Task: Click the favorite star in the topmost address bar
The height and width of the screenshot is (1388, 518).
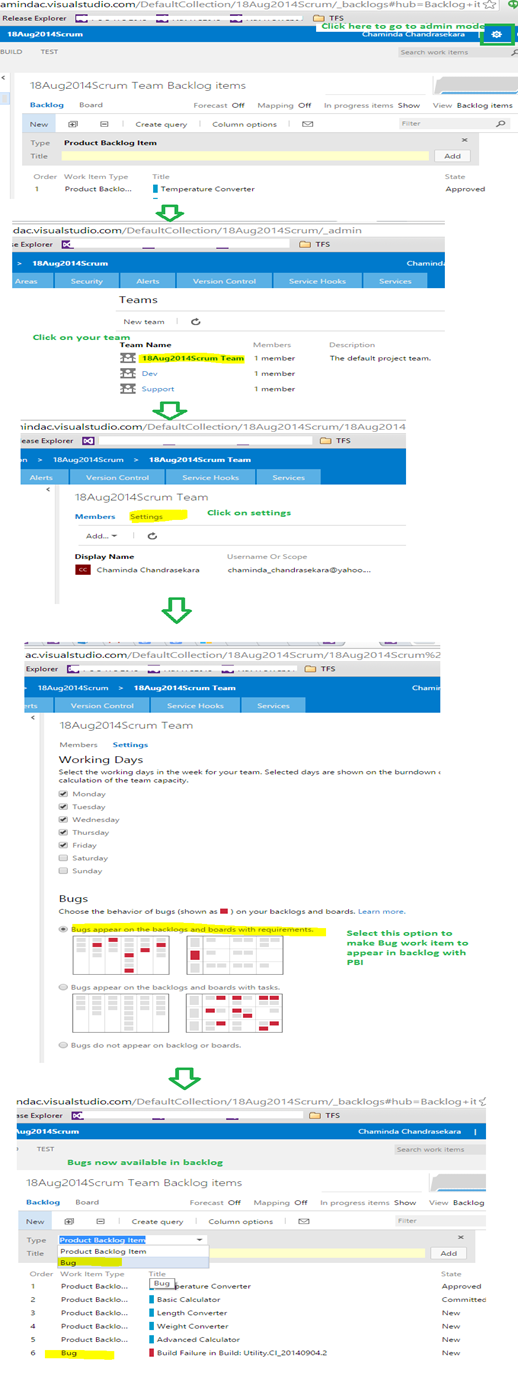Action: tap(489, 6)
